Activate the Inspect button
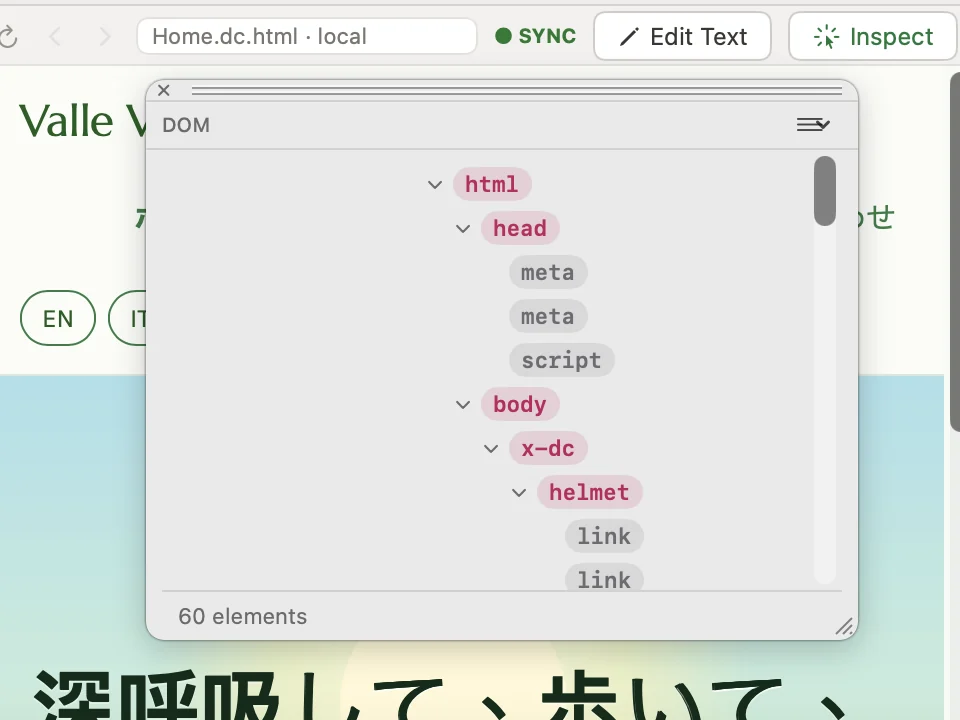This screenshot has height=720, width=960. (x=873, y=37)
